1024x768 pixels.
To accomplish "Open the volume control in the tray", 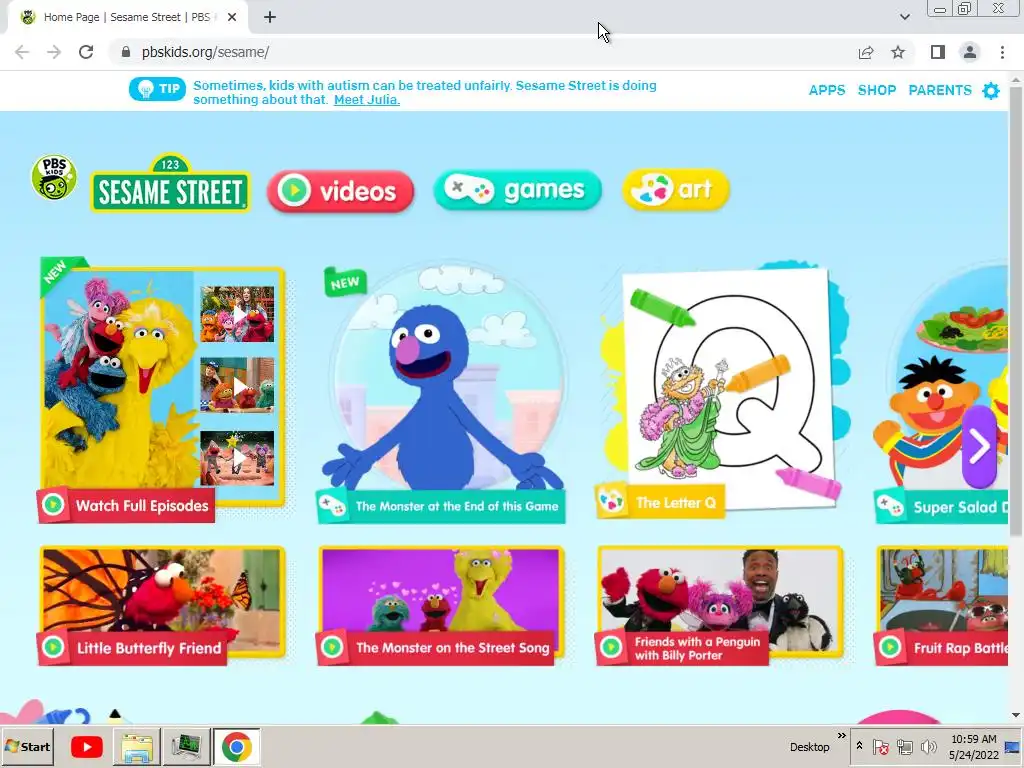I will 928,746.
